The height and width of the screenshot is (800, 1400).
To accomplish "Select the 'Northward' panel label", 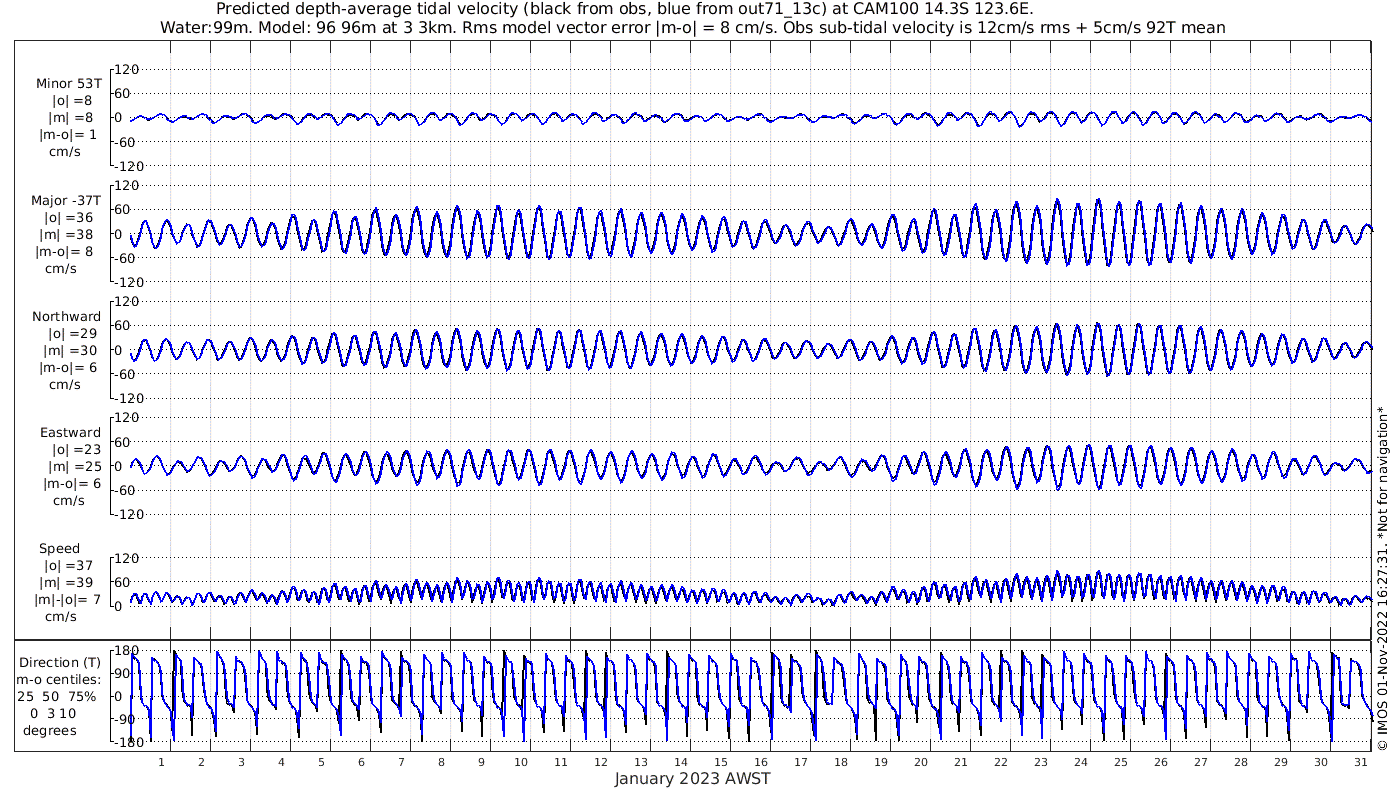I will point(67,317).
